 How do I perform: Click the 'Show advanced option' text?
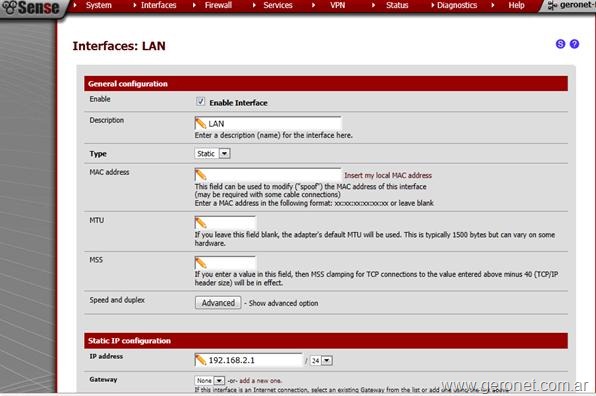pyautogui.click(x=284, y=303)
